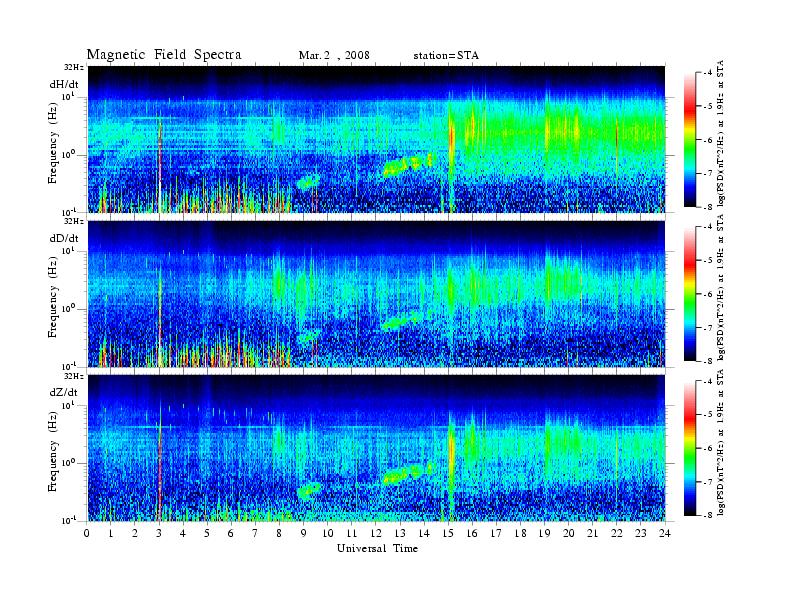This screenshot has height=612, width=792.
Task: Click the "-7" value on dD/dt color scale
Action: pyautogui.click(x=707, y=328)
